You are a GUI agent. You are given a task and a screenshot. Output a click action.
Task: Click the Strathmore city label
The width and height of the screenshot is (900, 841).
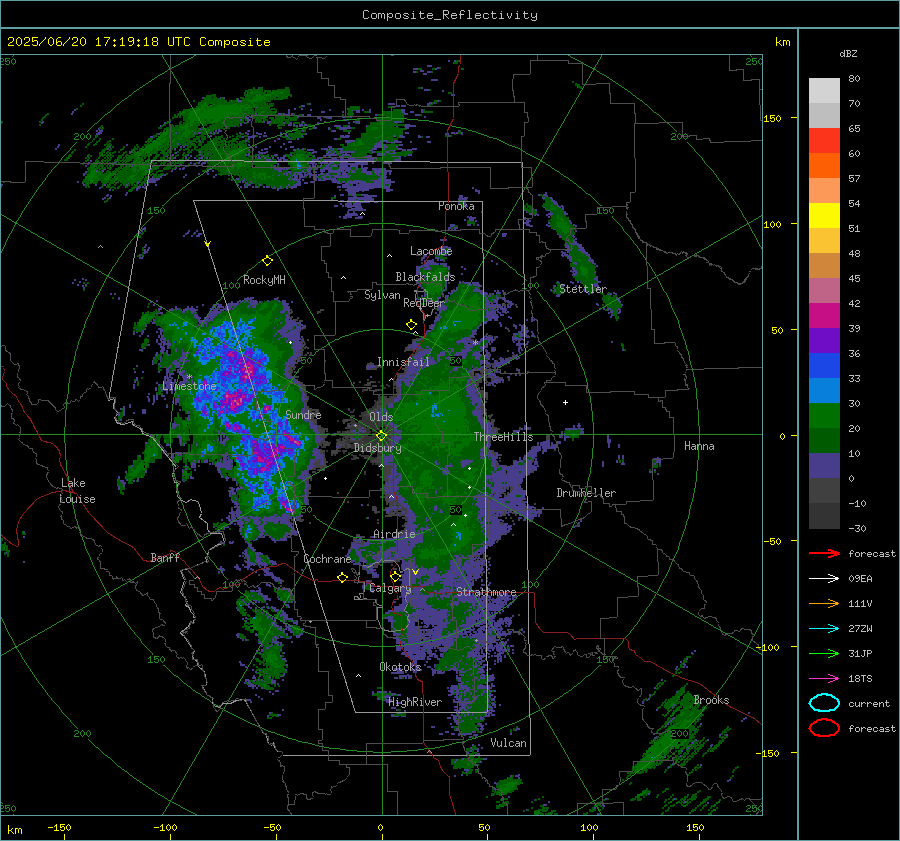click(486, 592)
